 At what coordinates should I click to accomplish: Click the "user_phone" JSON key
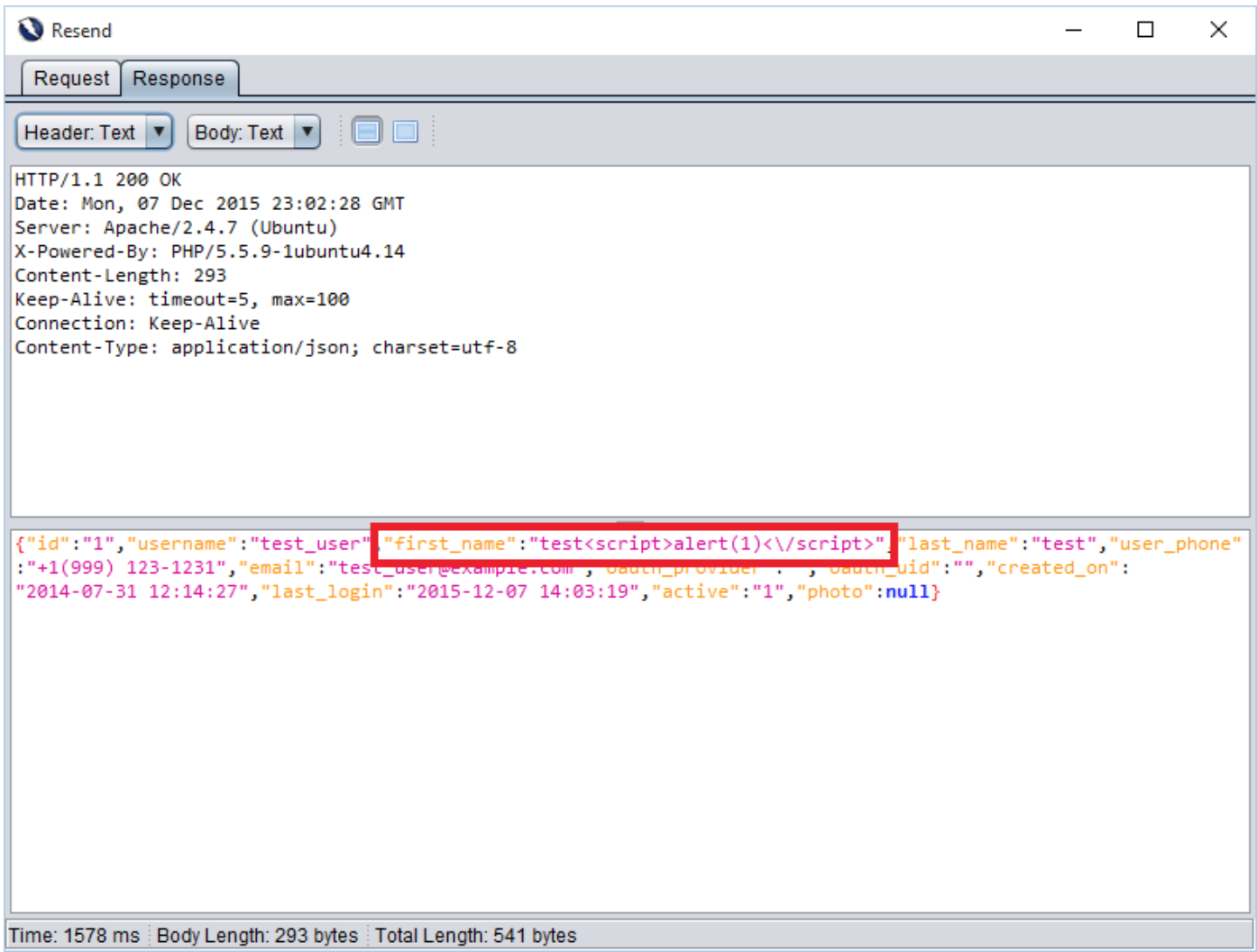[1175, 544]
